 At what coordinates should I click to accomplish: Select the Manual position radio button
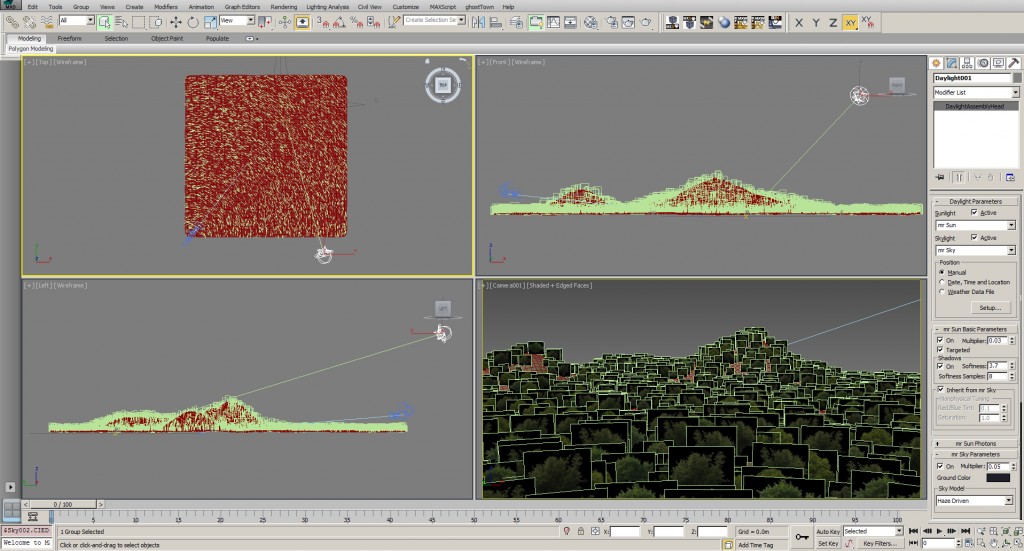(x=941, y=272)
